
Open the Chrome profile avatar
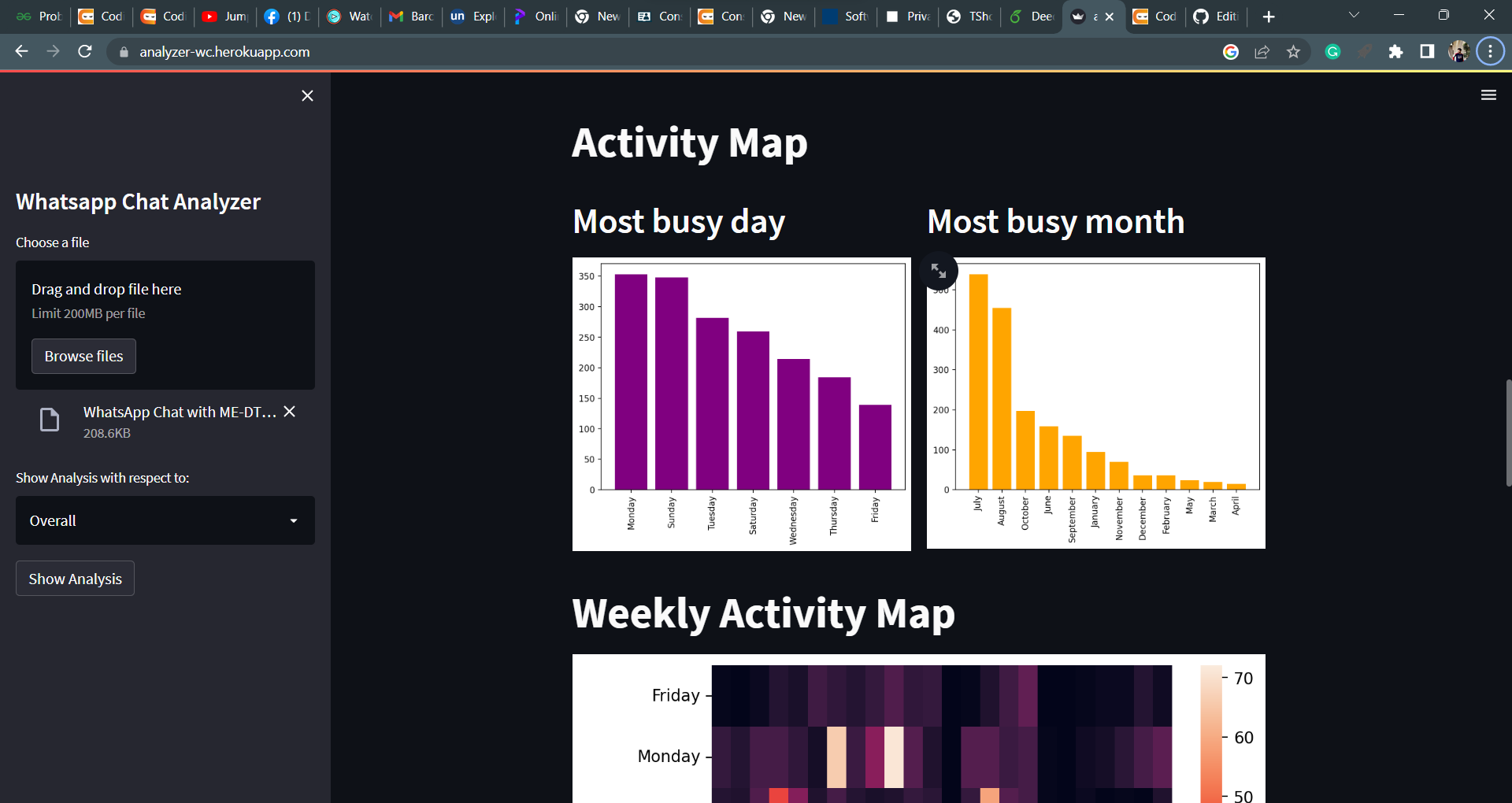[x=1458, y=52]
